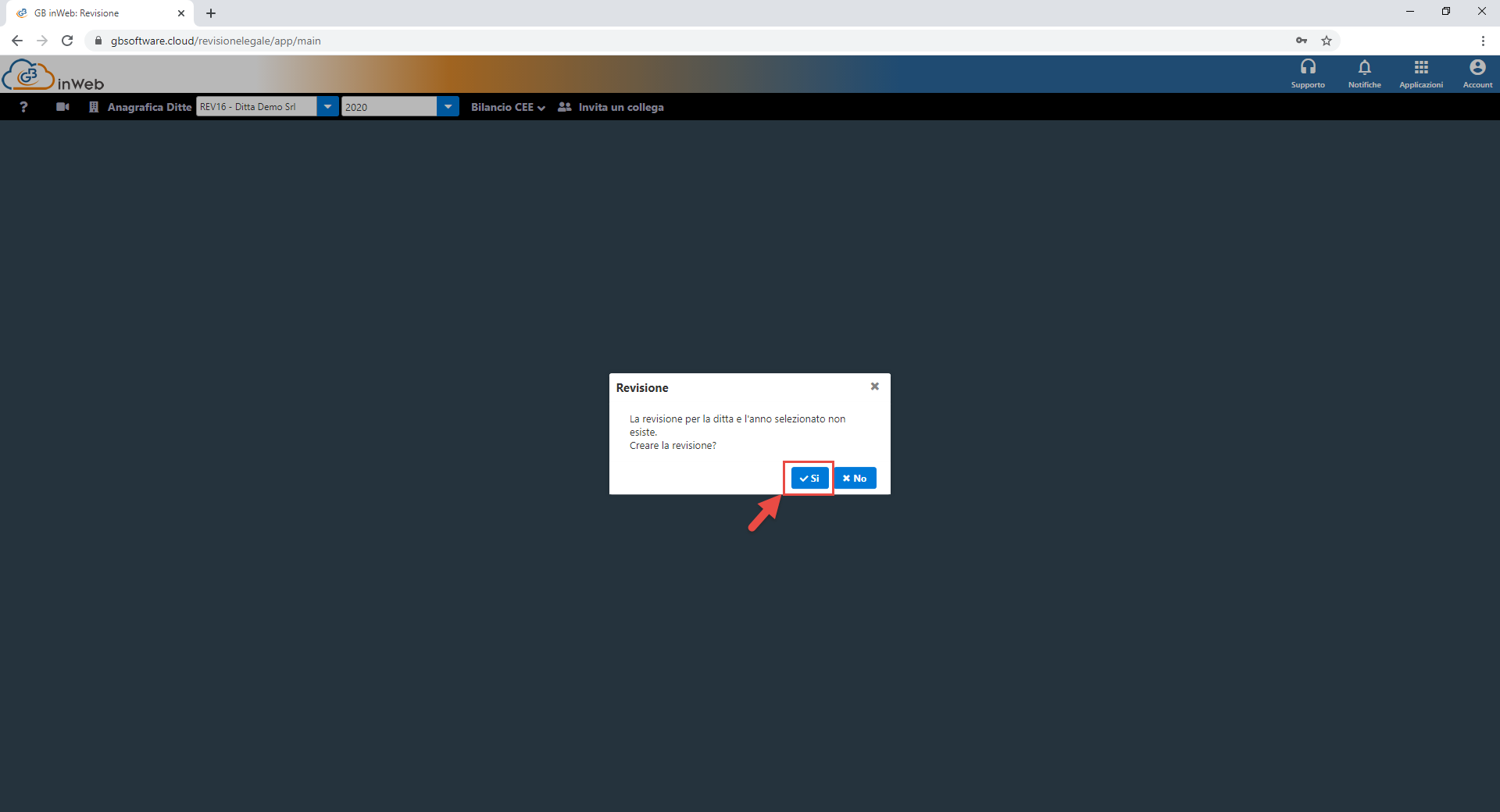This screenshot has width=1500, height=812.
Task: Open the Bilancio CEE menu
Action: pos(508,107)
